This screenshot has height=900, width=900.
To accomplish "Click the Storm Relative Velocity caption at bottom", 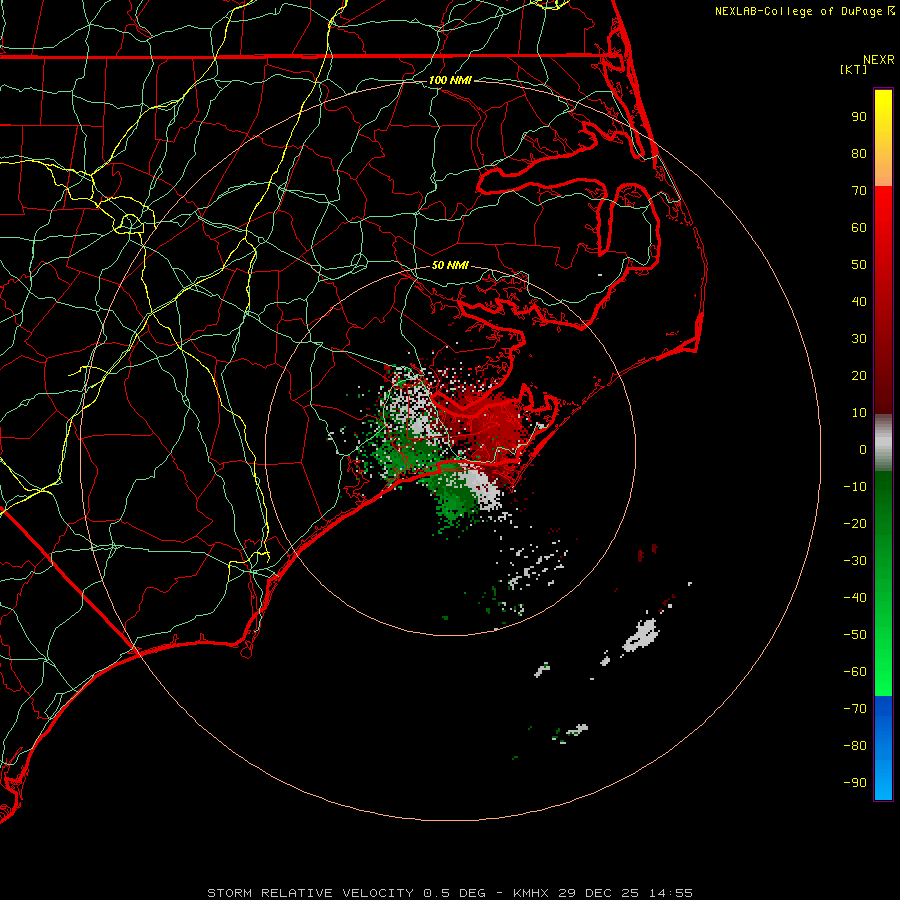I will (450, 893).
